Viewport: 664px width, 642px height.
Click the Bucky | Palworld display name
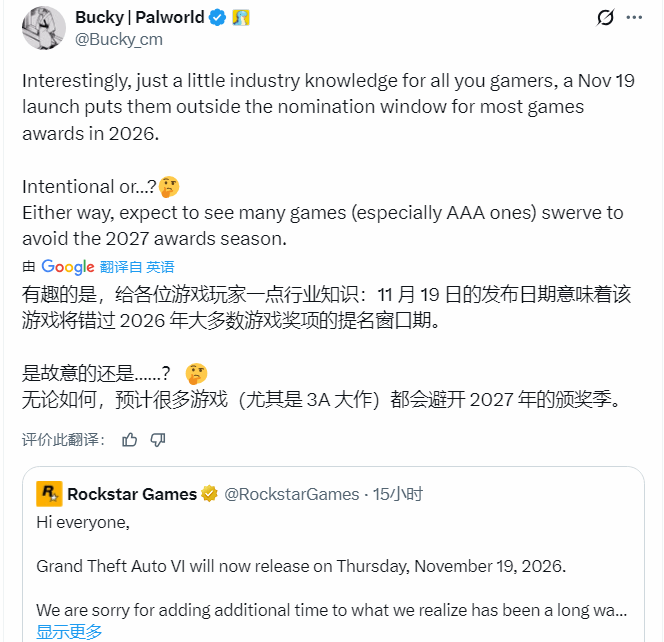pos(139,17)
